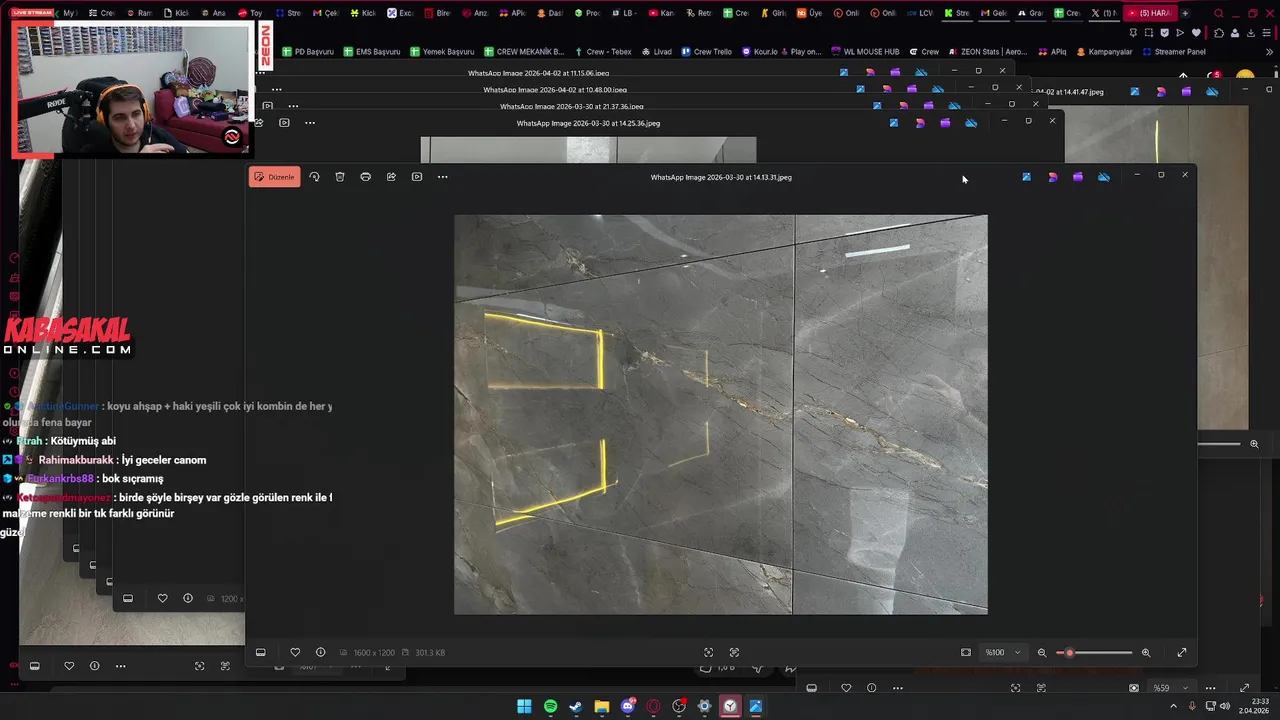Zoom in magnifier on right-edge back window
1280x720 pixels.
click(x=1254, y=444)
